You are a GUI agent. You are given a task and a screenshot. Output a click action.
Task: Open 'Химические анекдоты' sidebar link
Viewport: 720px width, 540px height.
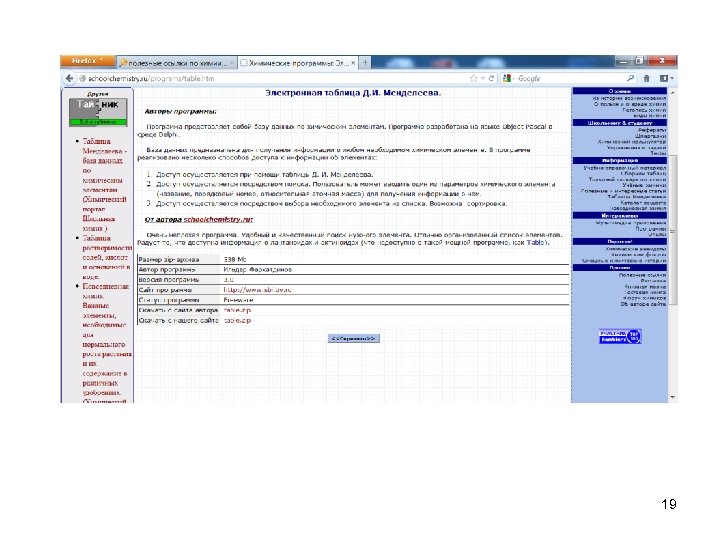tap(636, 249)
